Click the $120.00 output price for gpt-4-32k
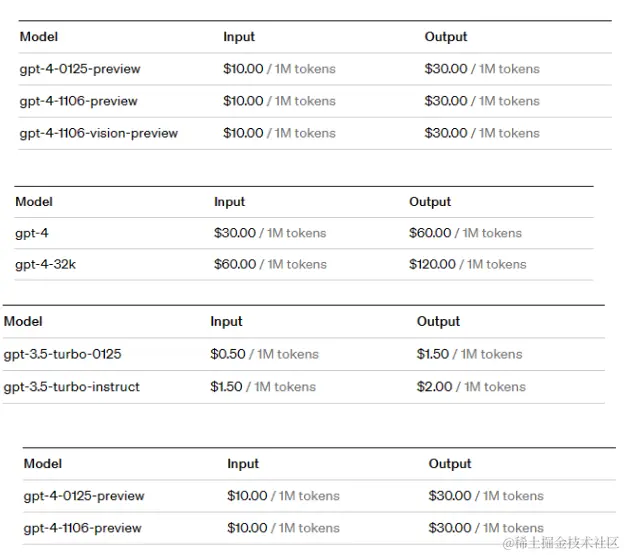Viewport: 624px width, 555px height. pyautogui.click(x=432, y=264)
